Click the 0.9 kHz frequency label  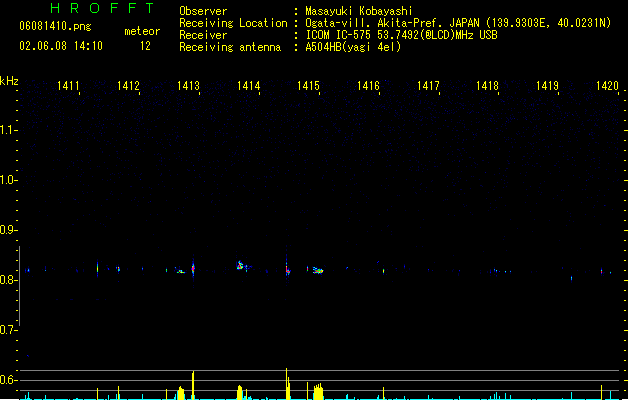[8, 230]
